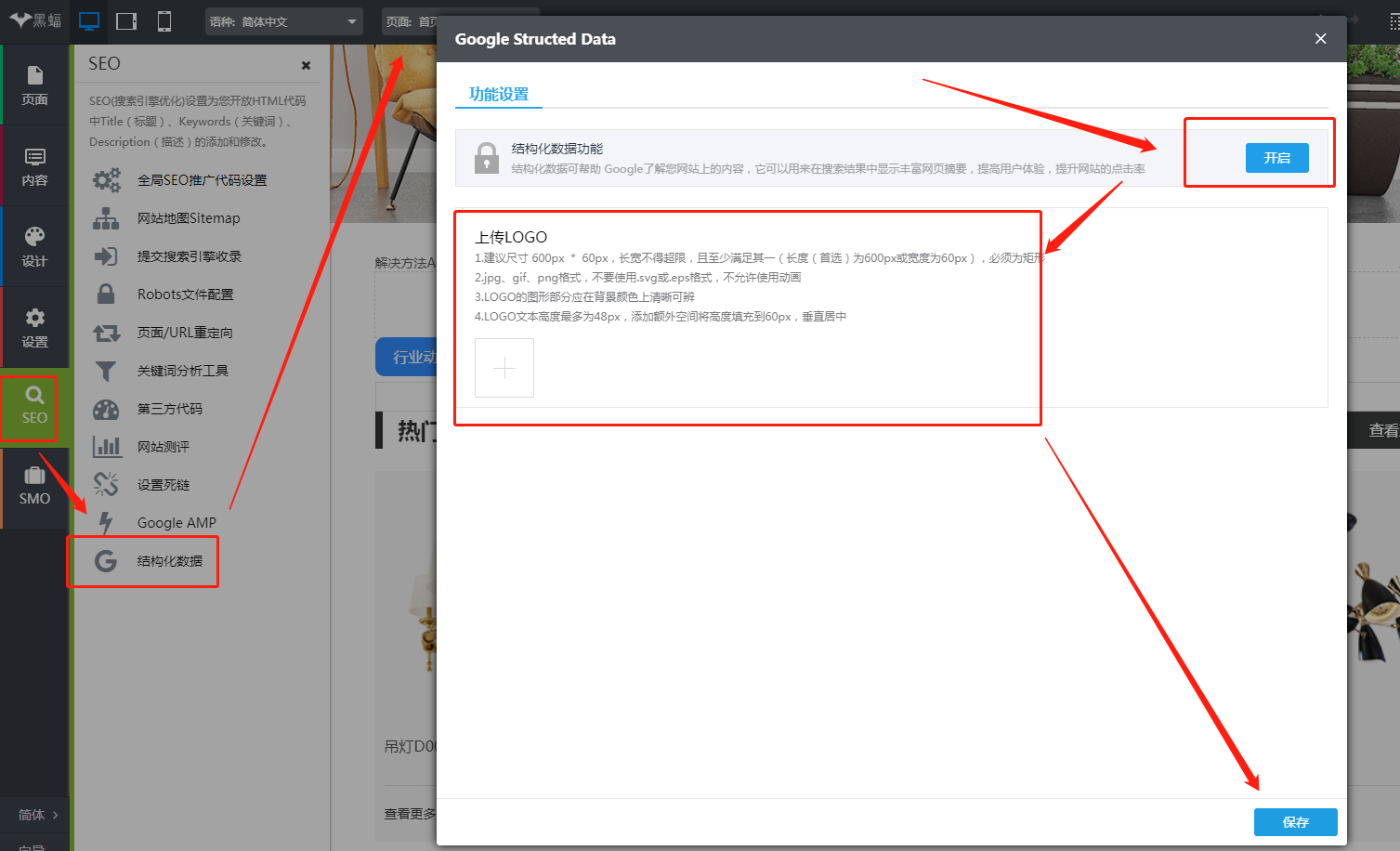Open the 设计 (Design) sidebar section

(x=34, y=247)
